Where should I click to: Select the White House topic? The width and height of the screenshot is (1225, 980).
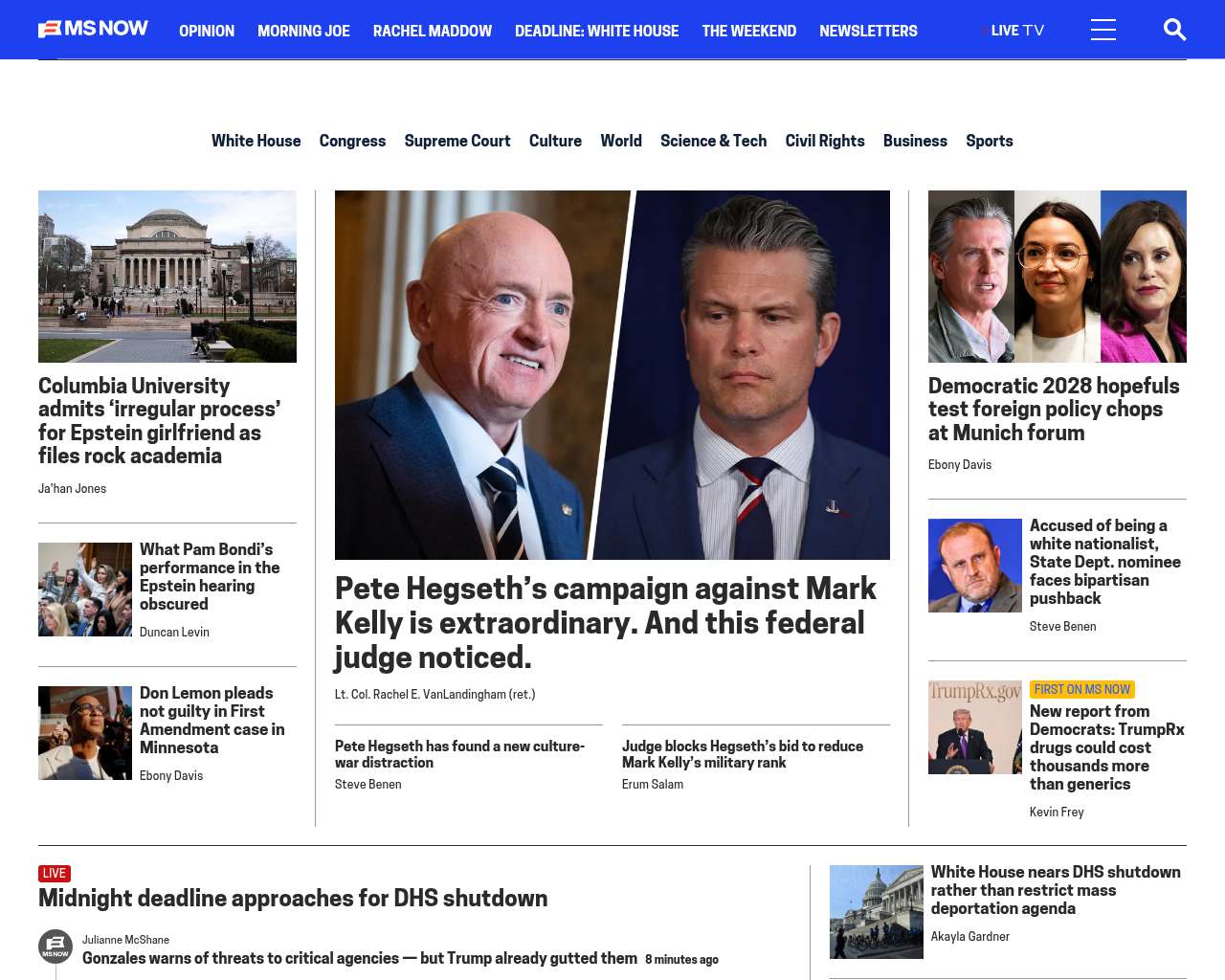[256, 141]
